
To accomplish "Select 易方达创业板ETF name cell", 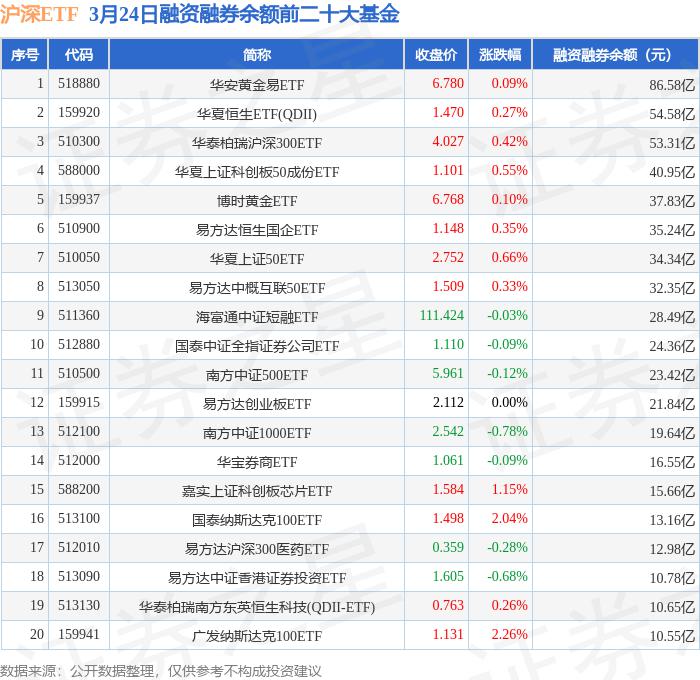I will coord(257,404).
